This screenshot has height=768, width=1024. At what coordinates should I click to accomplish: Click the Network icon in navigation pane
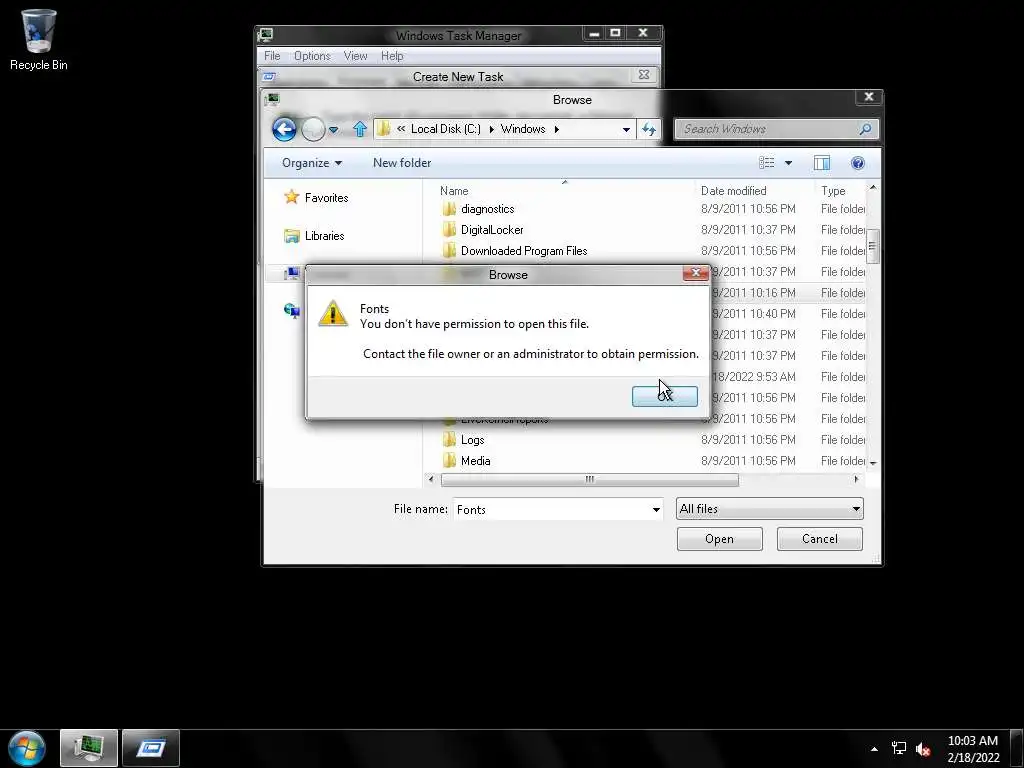click(292, 311)
